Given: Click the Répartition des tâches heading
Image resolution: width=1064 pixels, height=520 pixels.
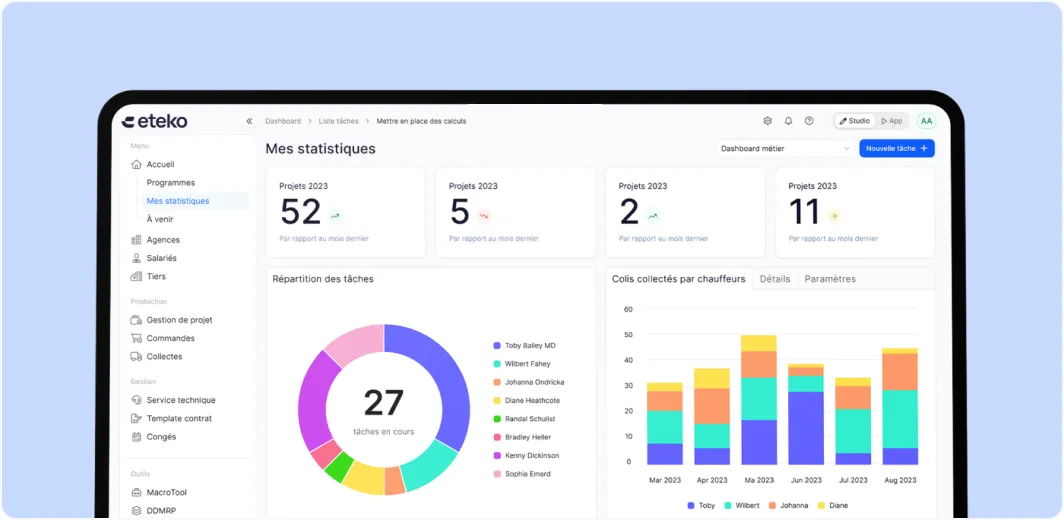Looking at the screenshot, I should (x=323, y=278).
